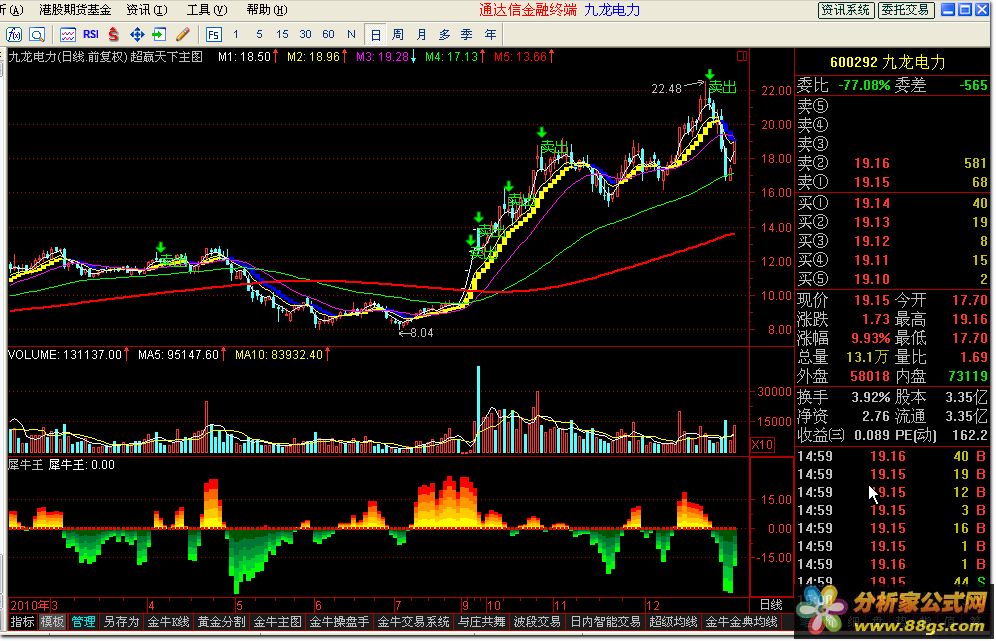Select daily (日) K-line period
The image size is (996, 641).
tap(375, 34)
